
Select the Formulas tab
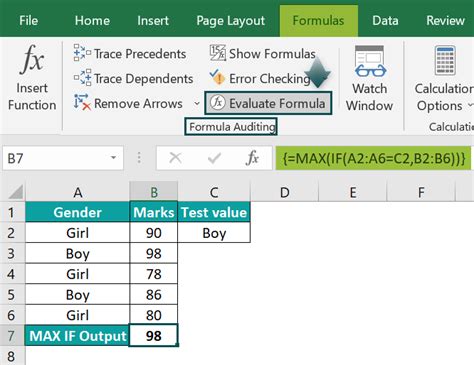click(x=319, y=21)
